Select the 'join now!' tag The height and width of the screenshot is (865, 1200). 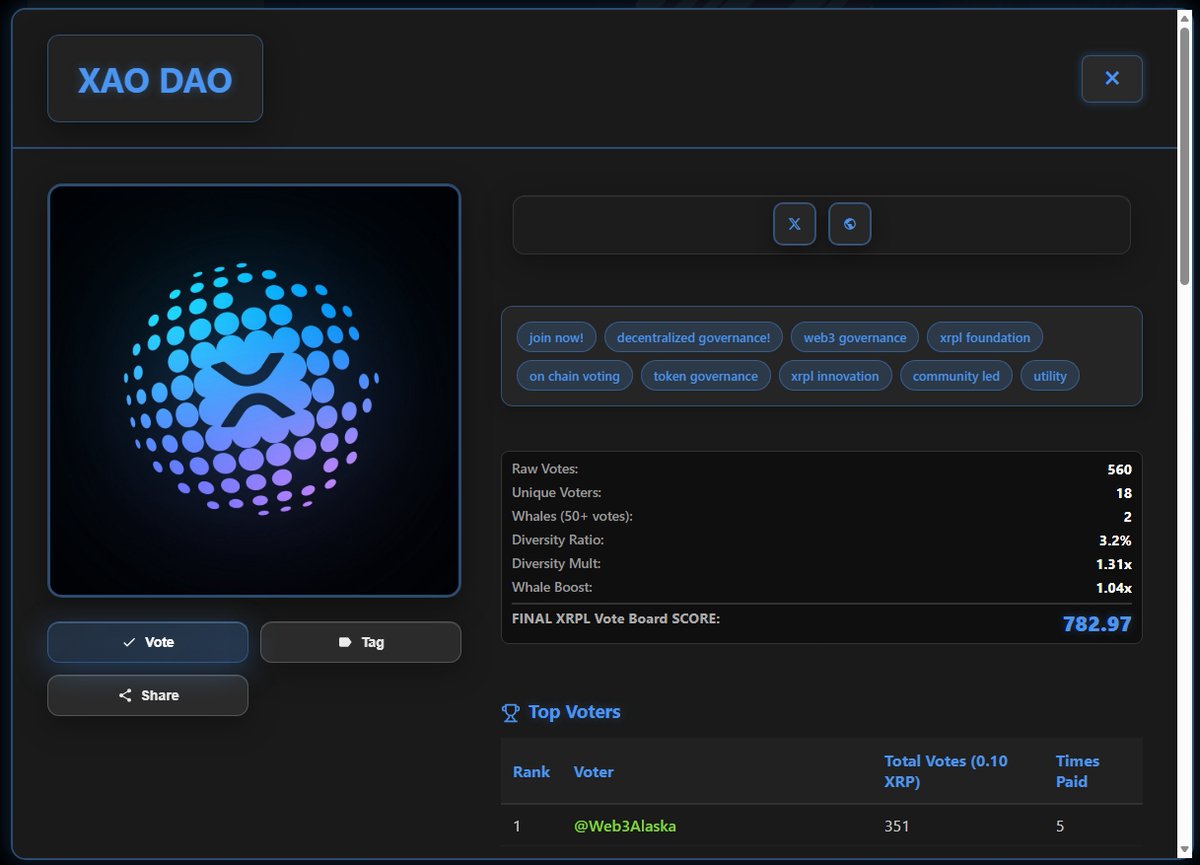pos(556,337)
